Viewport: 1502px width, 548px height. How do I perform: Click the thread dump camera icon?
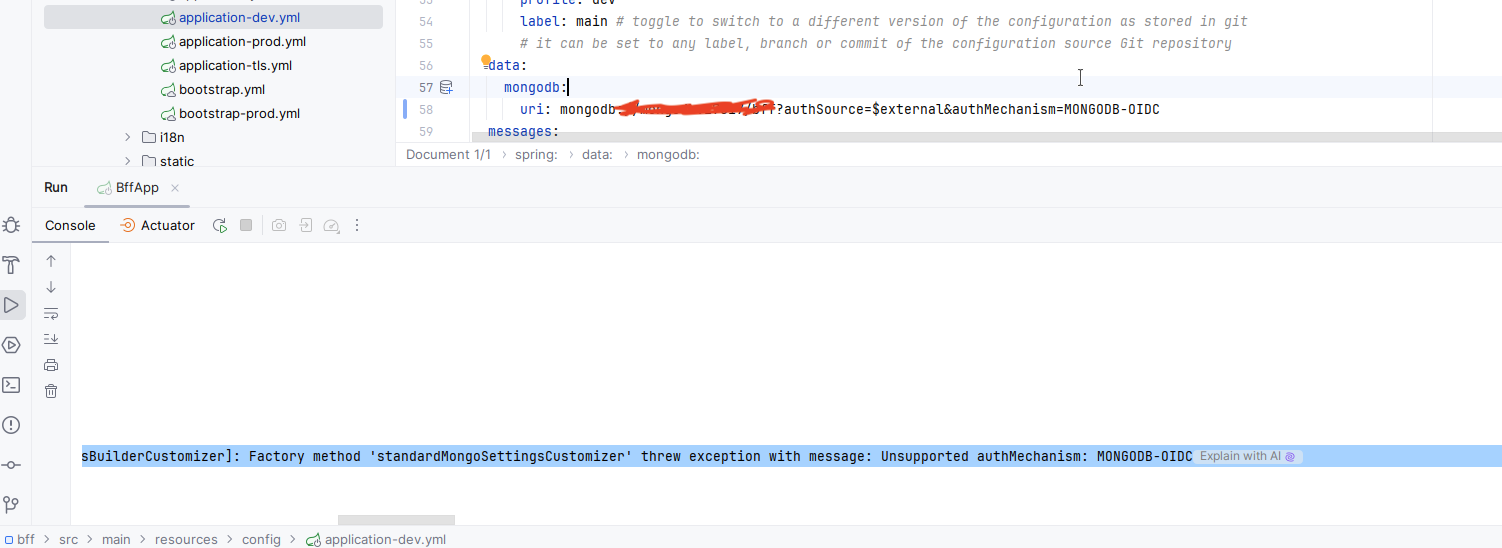click(x=279, y=226)
